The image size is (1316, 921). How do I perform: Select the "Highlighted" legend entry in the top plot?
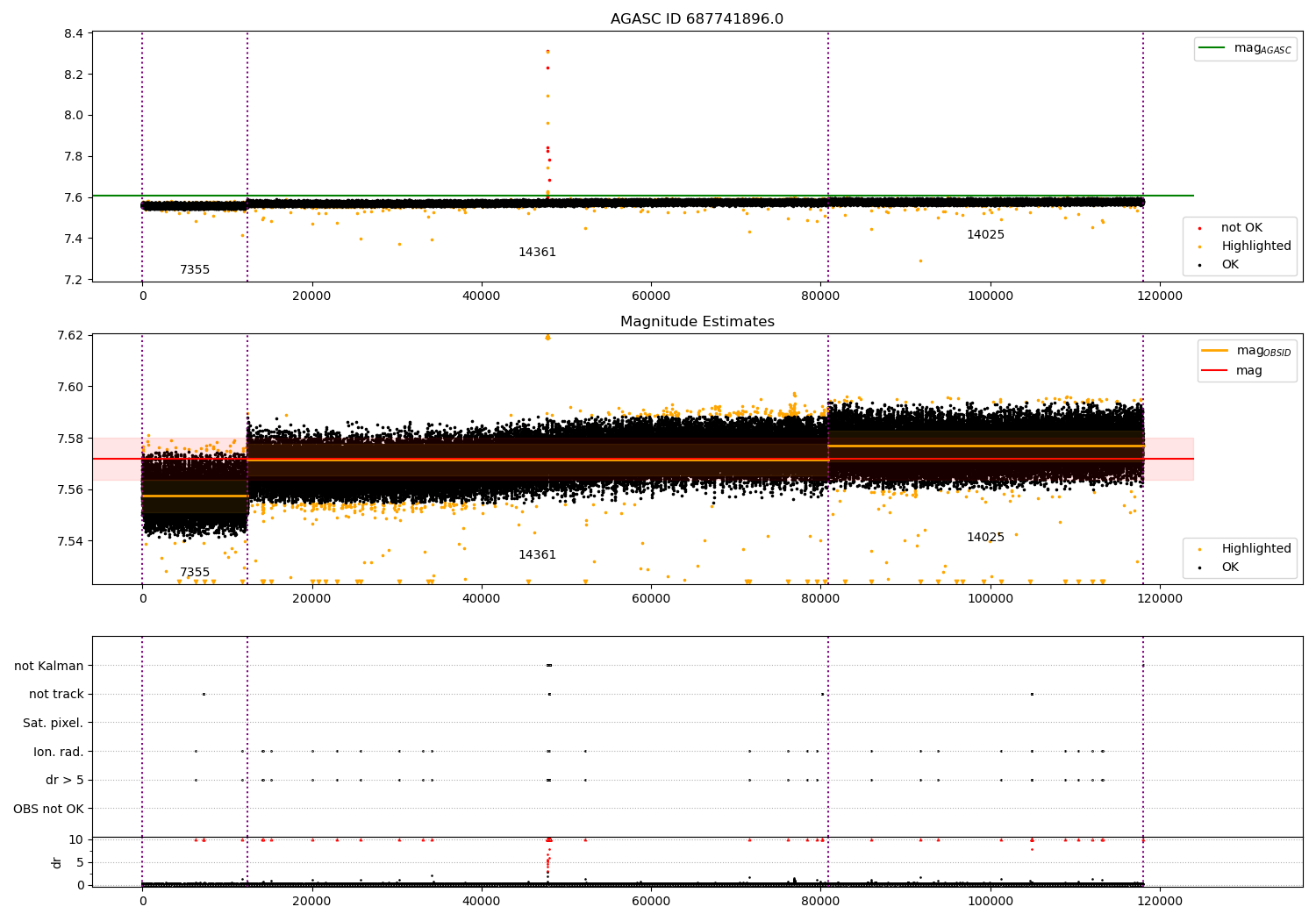click(x=1255, y=246)
